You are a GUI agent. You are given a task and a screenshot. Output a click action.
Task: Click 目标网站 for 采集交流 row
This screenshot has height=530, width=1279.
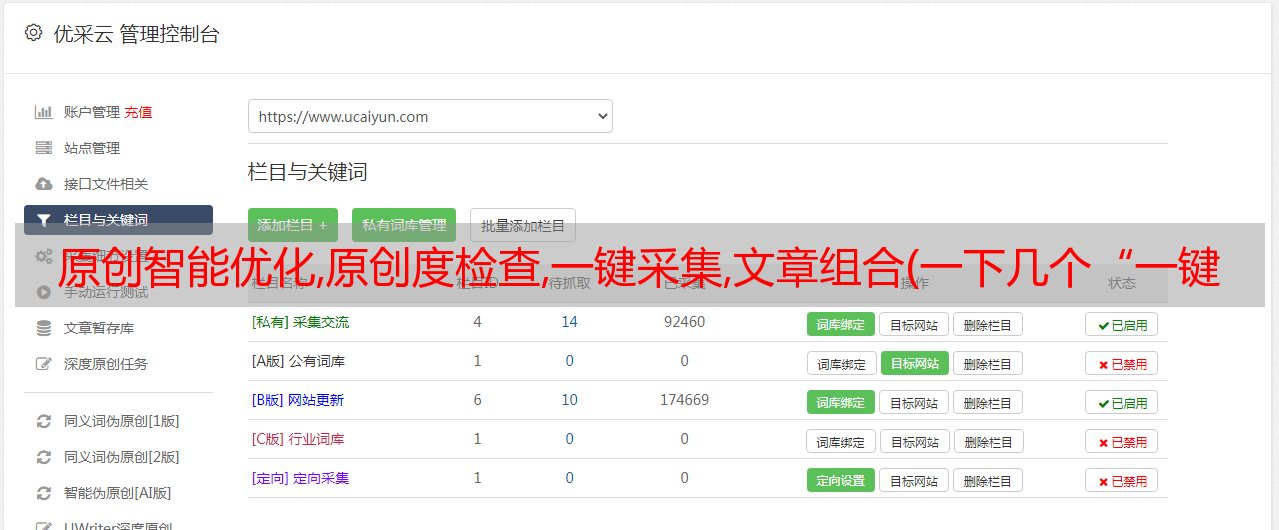pos(914,324)
